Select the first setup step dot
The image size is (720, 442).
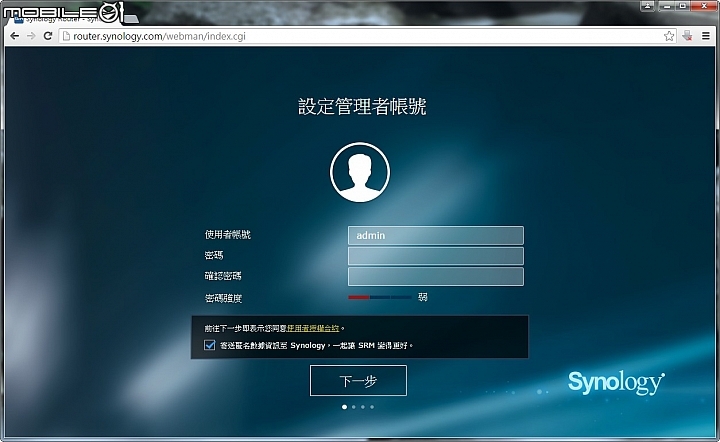[344, 407]
